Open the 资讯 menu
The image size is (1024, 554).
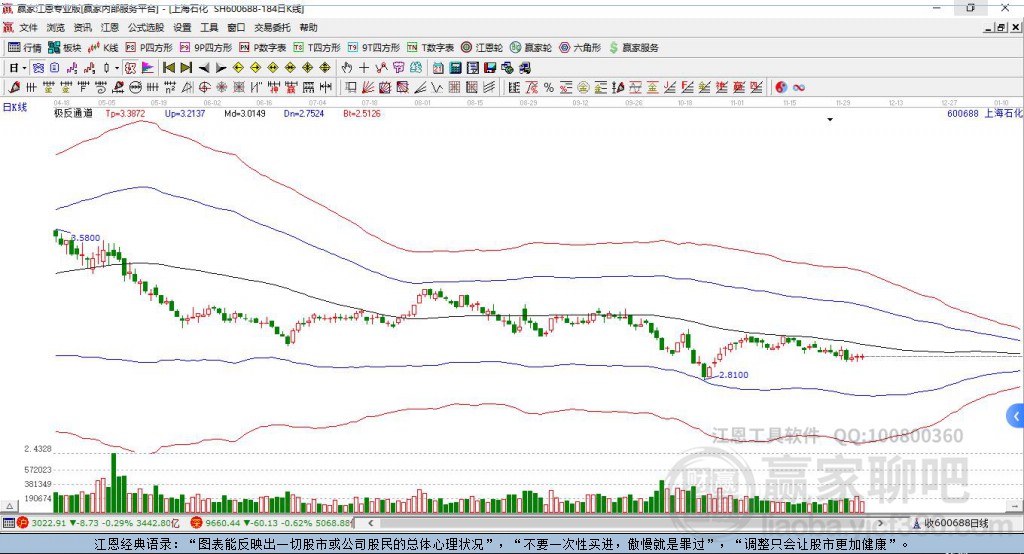click(x=82, y=27)
